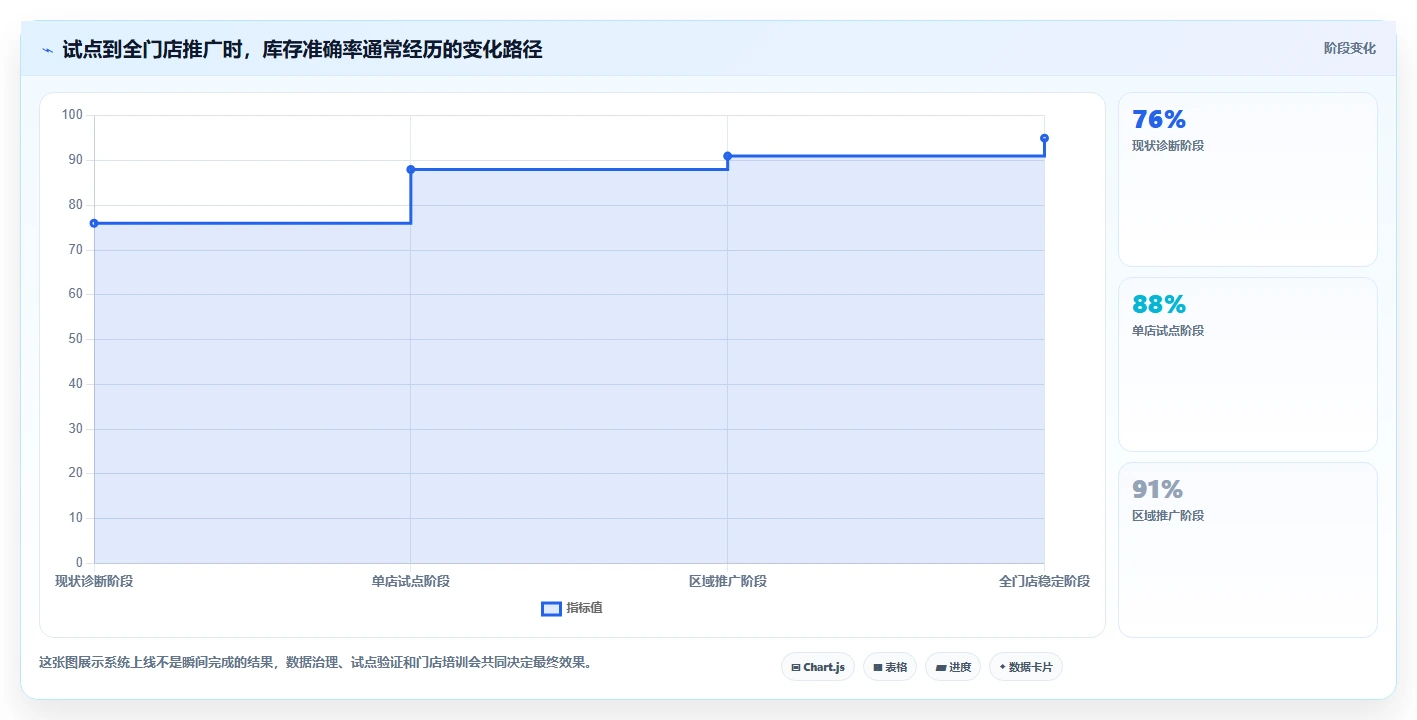Click the blue legend swatch for 指标值

pos(551,608)
